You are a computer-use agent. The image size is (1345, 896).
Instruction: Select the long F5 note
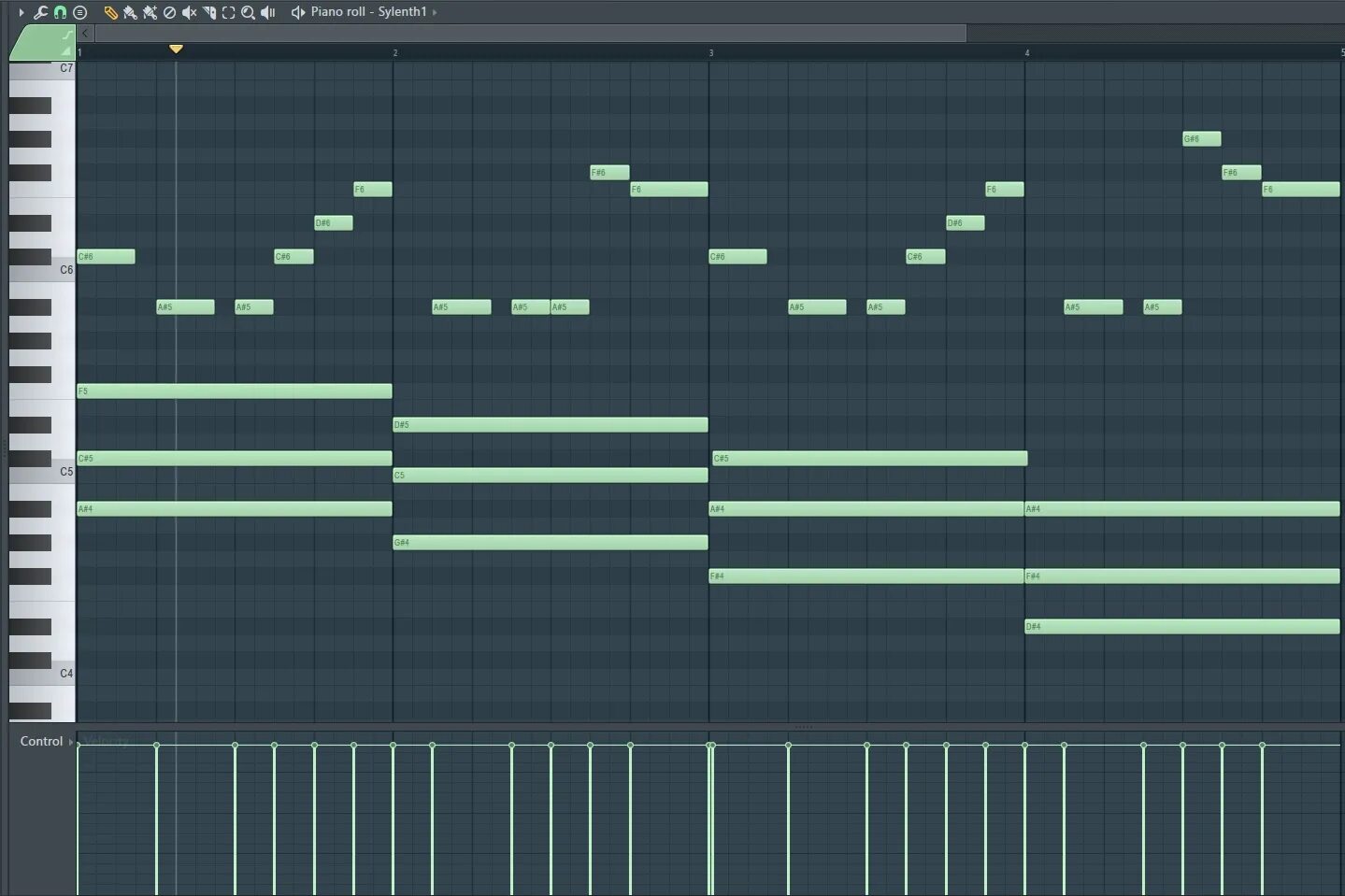(234, 391)
